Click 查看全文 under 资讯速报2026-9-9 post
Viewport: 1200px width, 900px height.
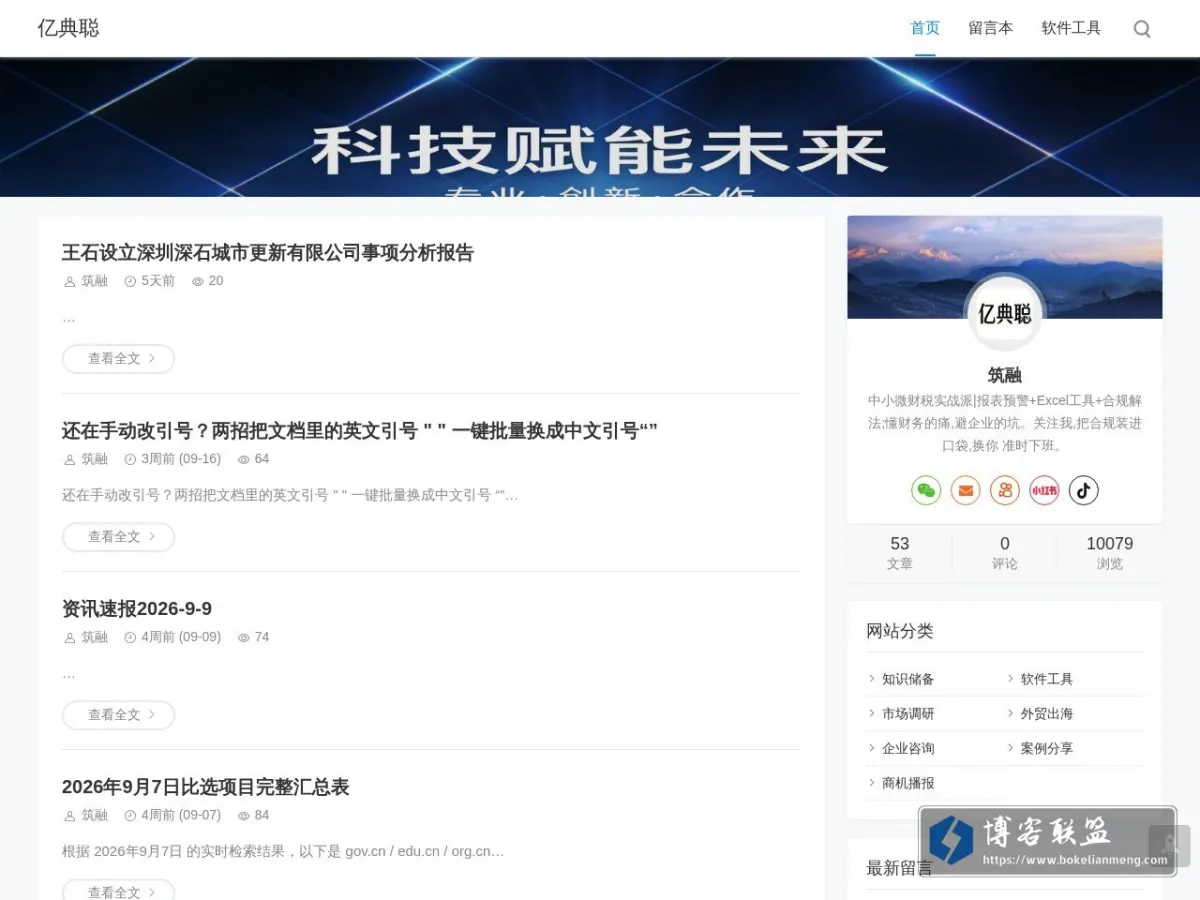(x=118, y=715)
